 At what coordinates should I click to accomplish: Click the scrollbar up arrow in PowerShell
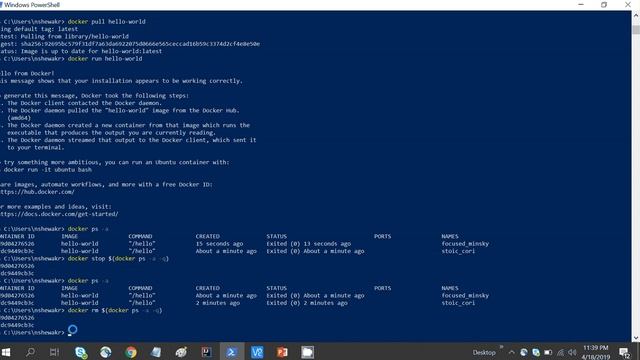(x=636, y=16)
